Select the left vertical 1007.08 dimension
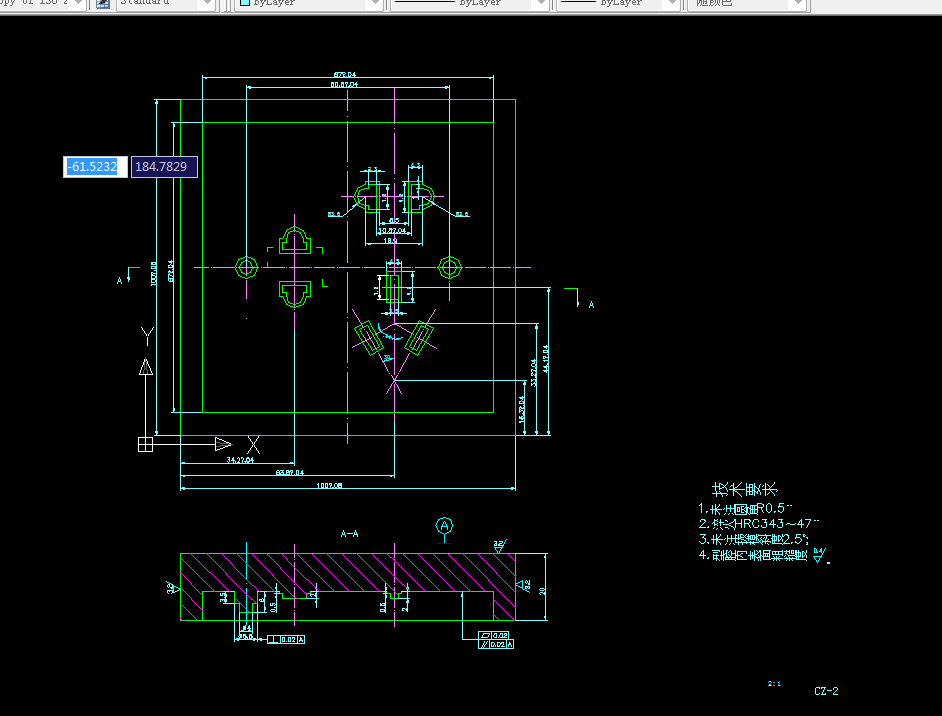The image size is (942, 716). click(x=154, y=273)
